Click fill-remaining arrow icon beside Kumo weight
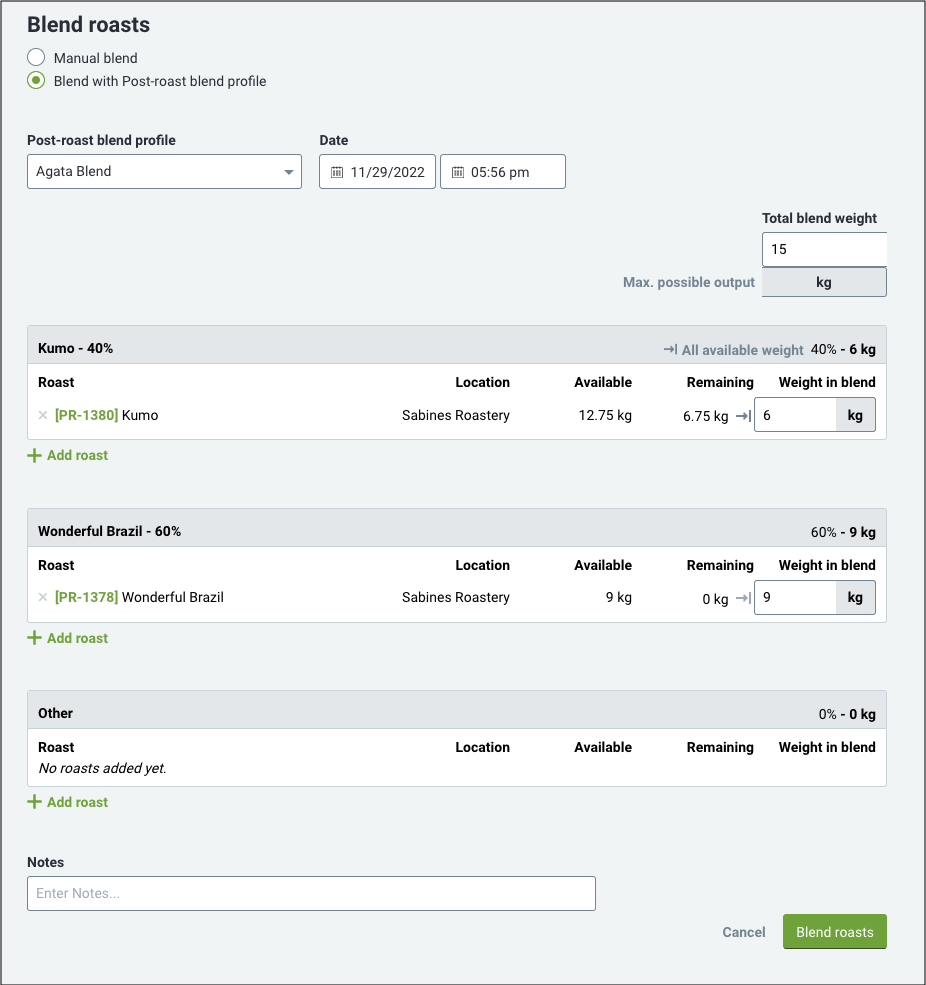The width and height of the screenshot is (926, 985). (x=744, y=416)
